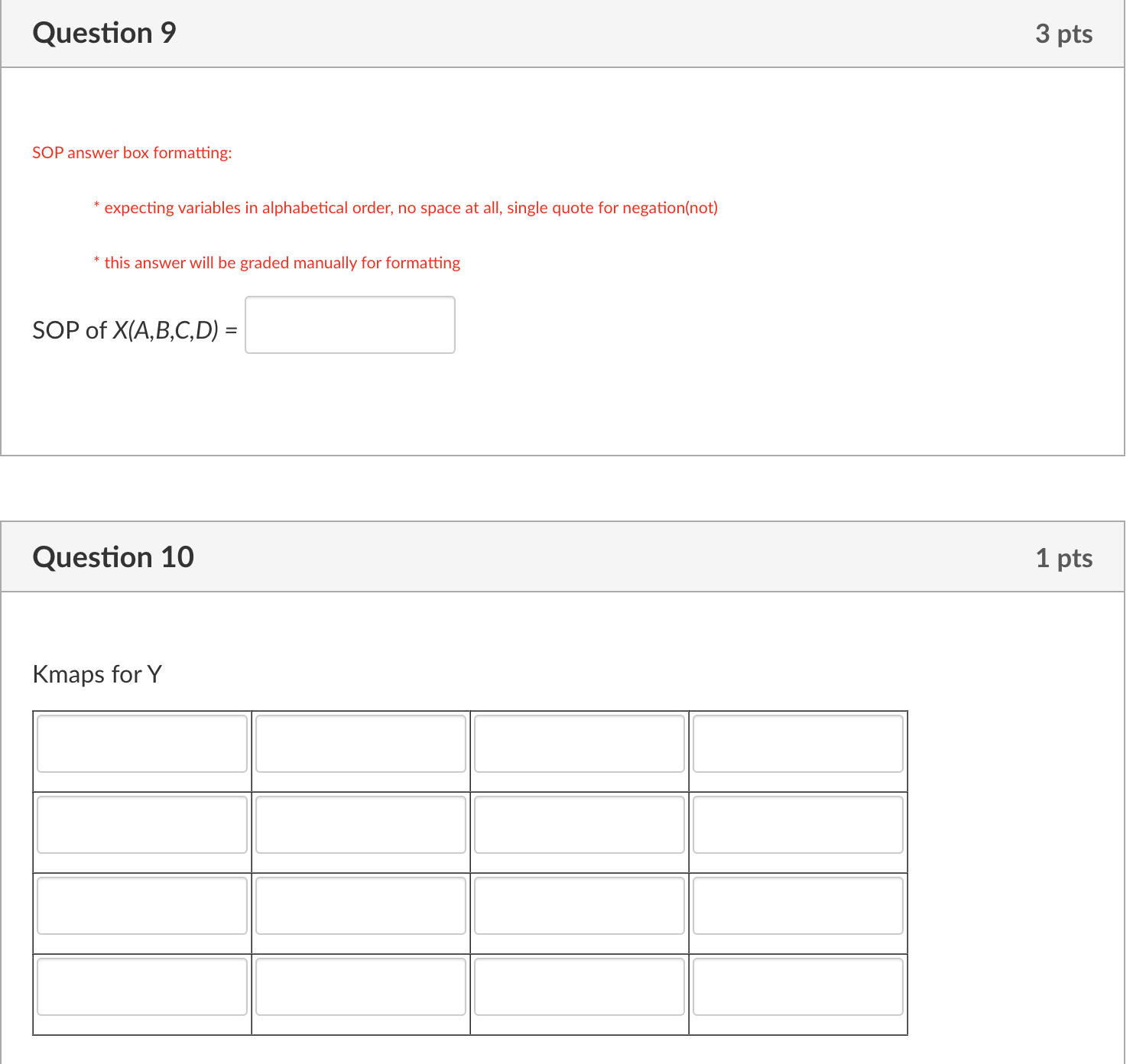
Task: Click the third cell in the Kmap top row
Action: (579, 744)
